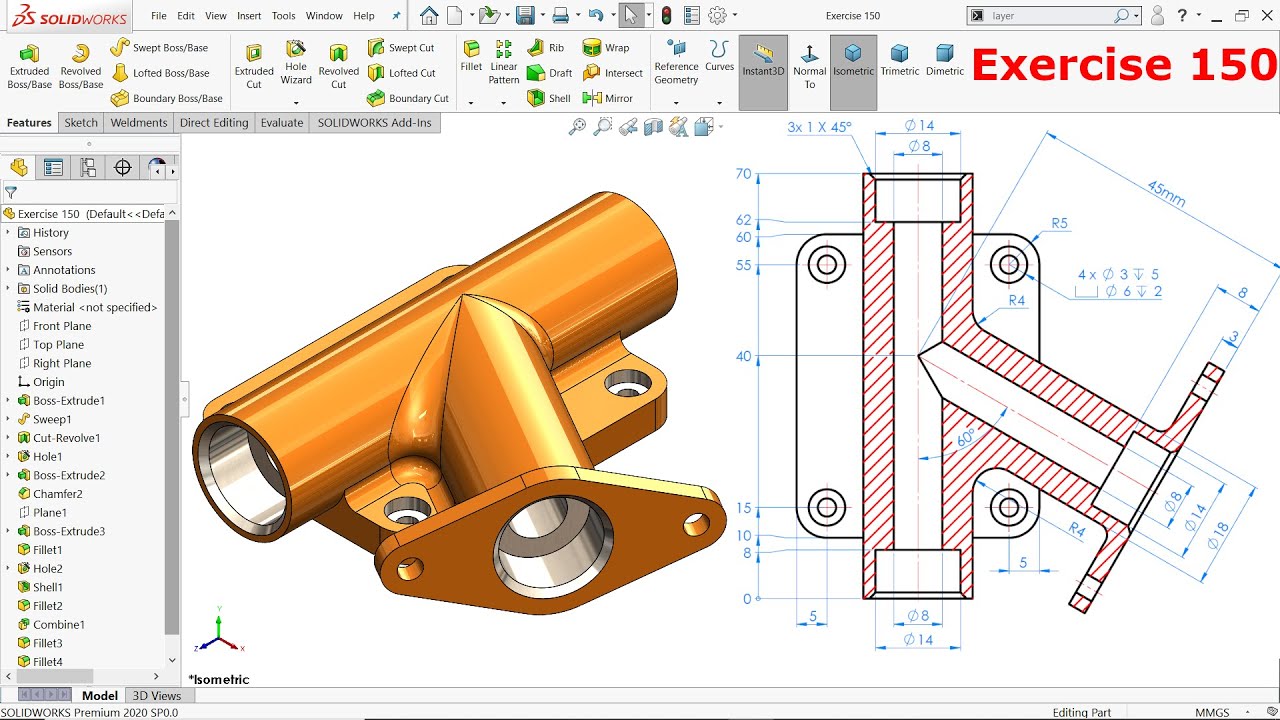
Task: Click Zoom to Fit in view toolbar
Action: pos(577,127)
